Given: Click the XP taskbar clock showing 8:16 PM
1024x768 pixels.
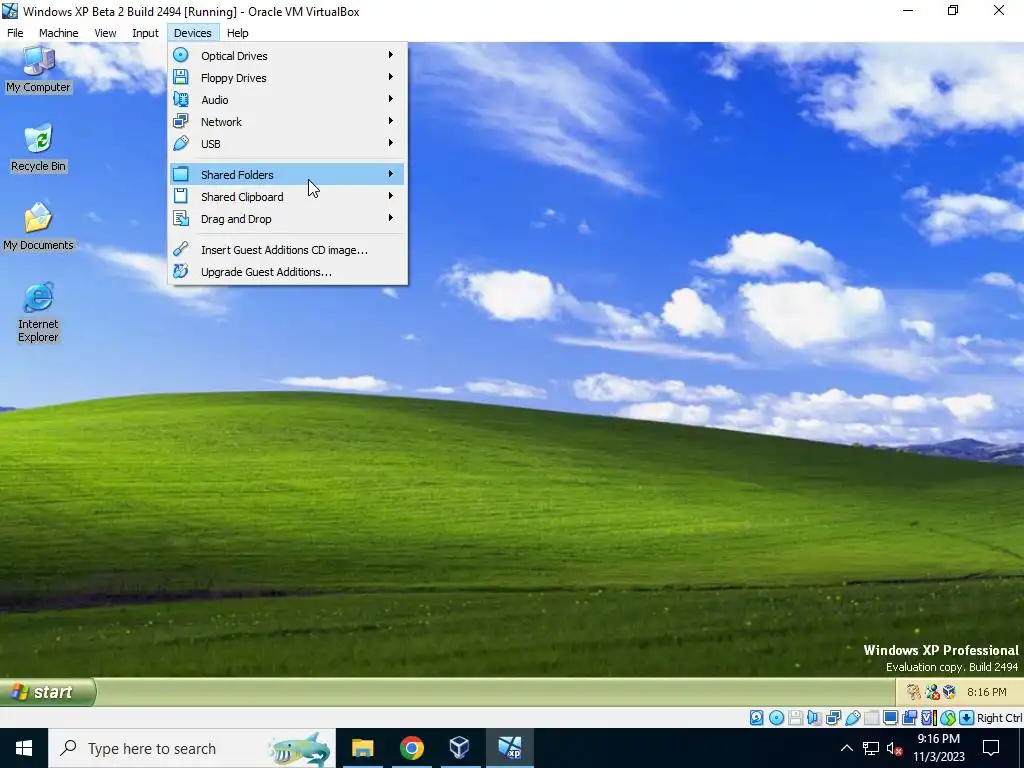Looking at the screenshot, I should [987, 692].
